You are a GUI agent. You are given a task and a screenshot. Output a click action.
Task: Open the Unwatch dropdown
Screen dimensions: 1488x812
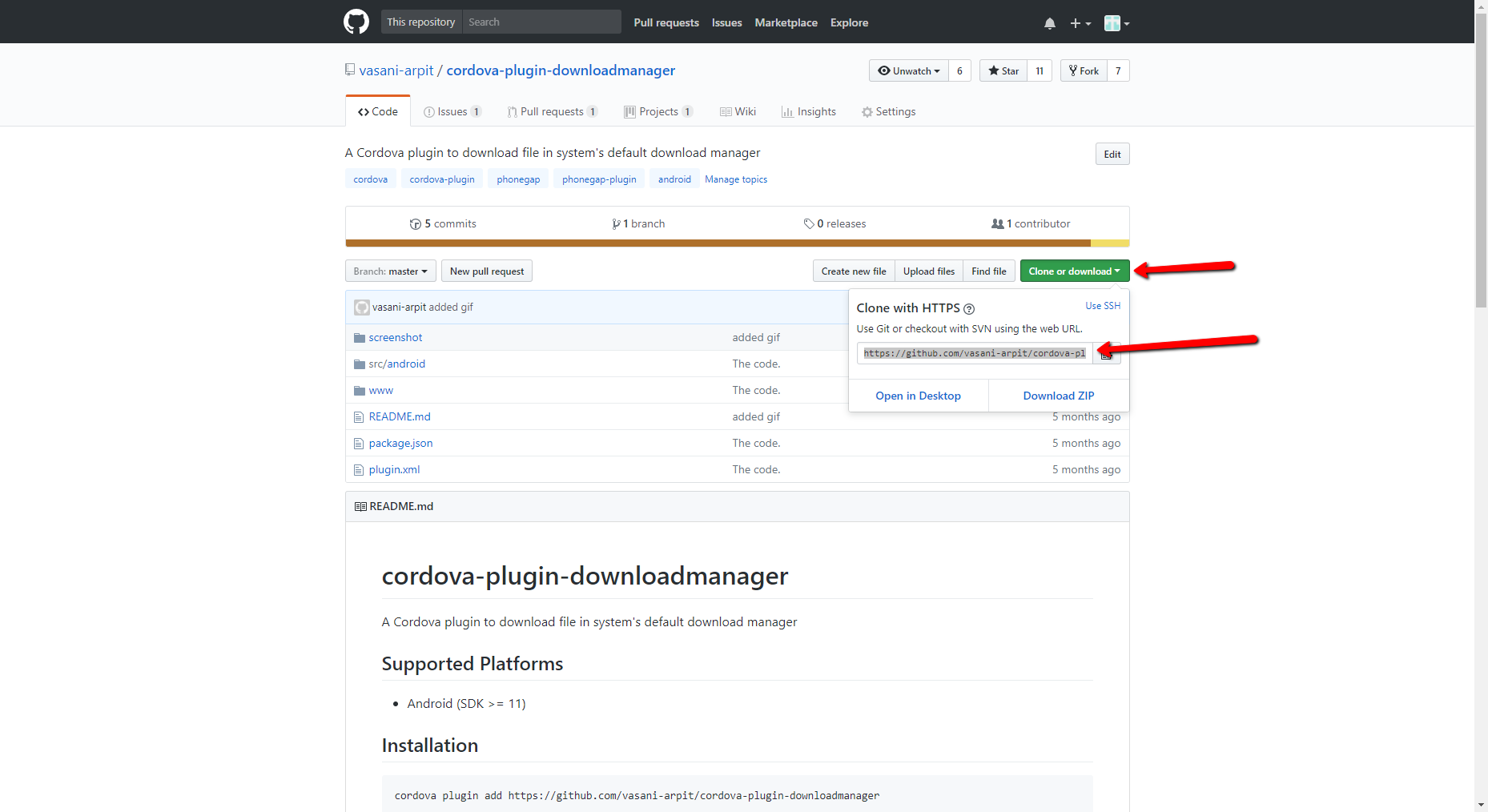pyautogui.click(x=909, y=71)
